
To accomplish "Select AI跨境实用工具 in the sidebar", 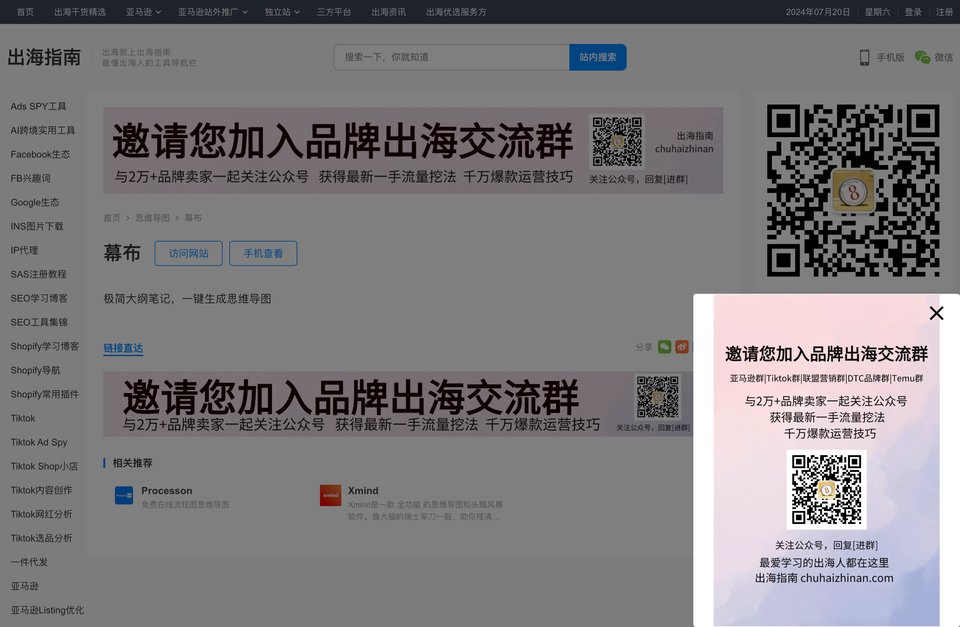I will coord(43,130).
